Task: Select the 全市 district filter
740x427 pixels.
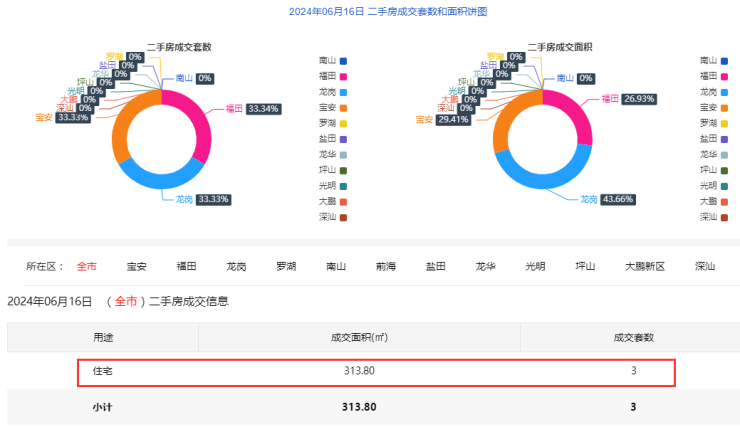Action: pyautogui.click(x=86, y=266)
